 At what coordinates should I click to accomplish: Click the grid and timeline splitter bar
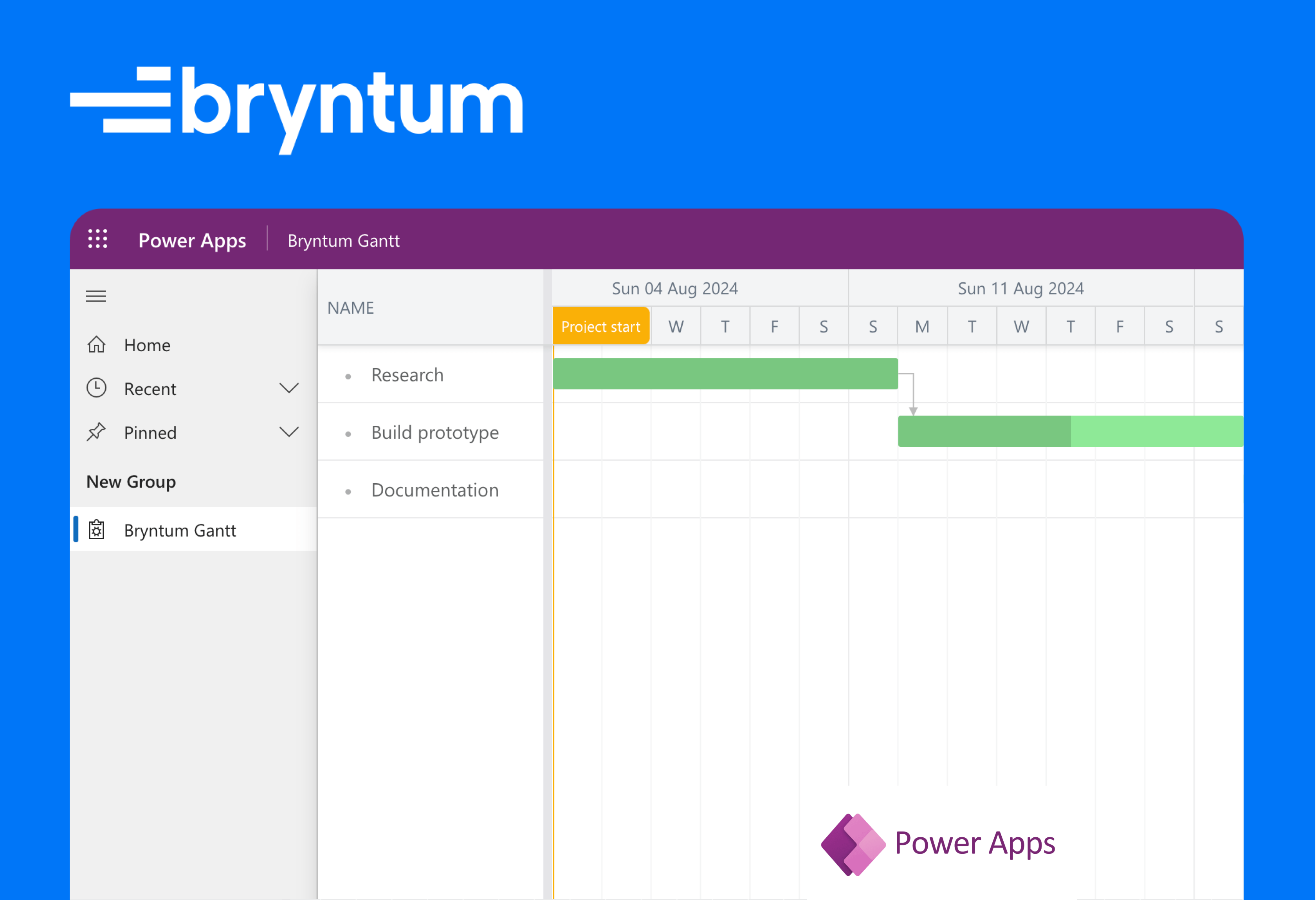[x=548, y=584]
